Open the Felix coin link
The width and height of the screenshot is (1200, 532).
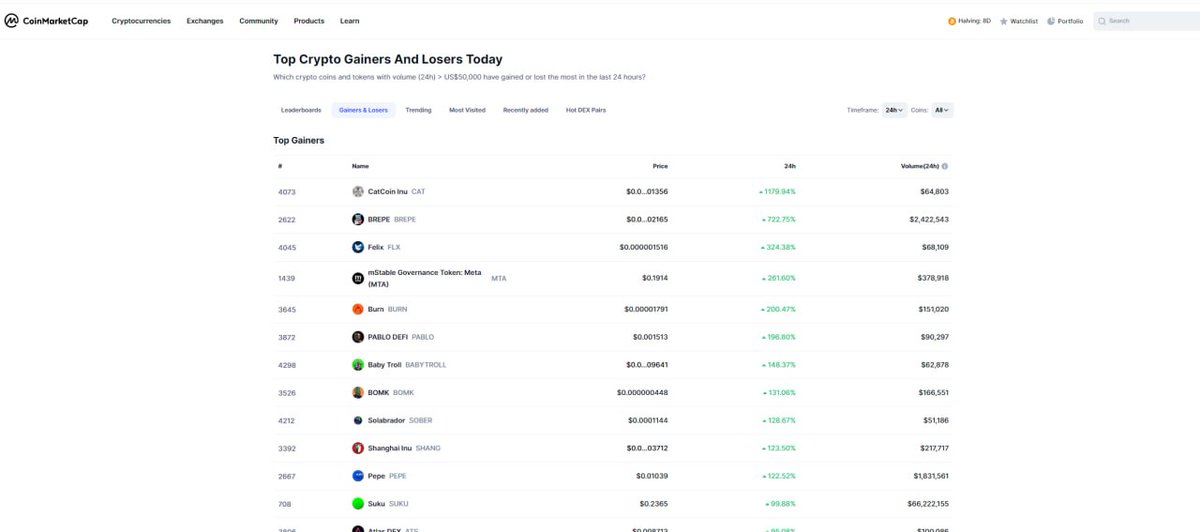376,247
